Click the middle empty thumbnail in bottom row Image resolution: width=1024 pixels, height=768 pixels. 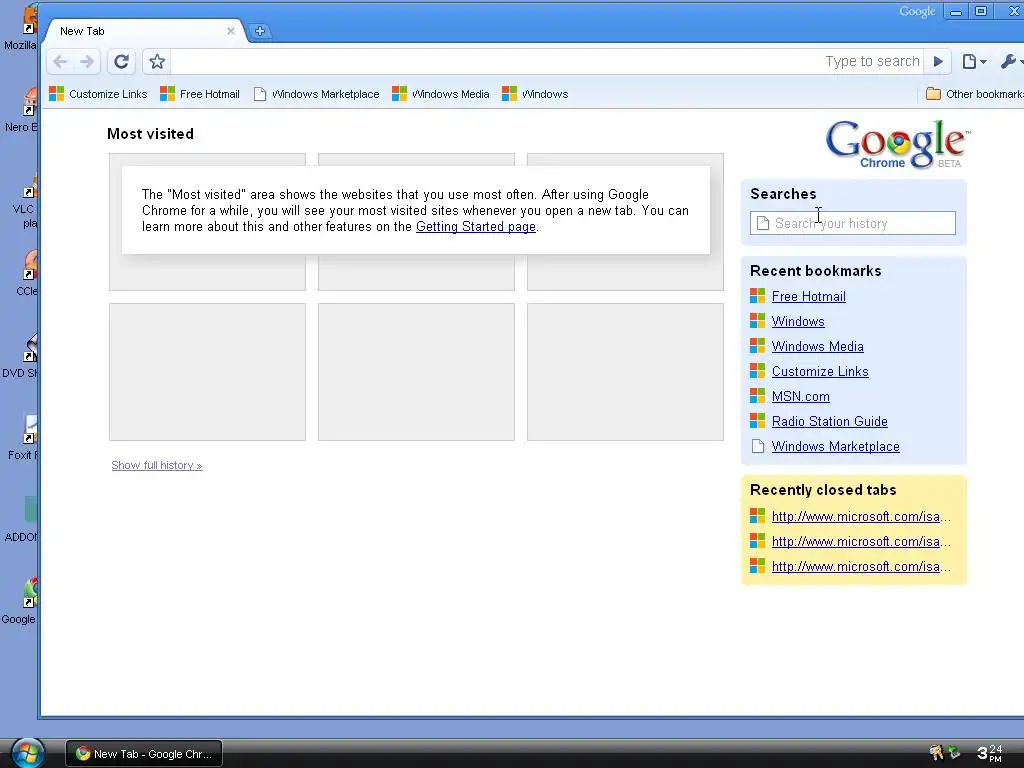pyautogui.click(x=416, y=372)
